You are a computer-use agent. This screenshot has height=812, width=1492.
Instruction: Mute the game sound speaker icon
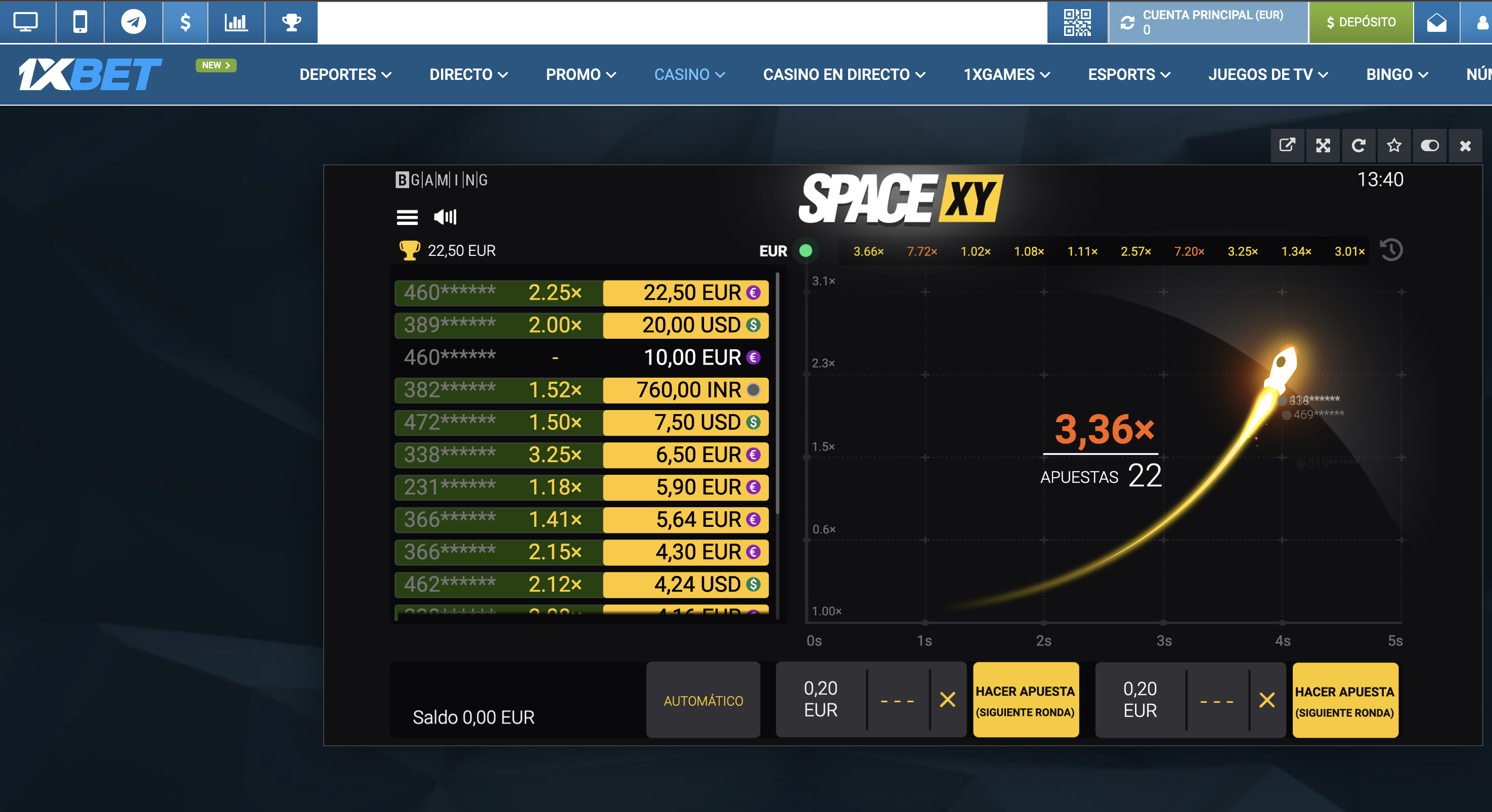(x=445, y=217)
